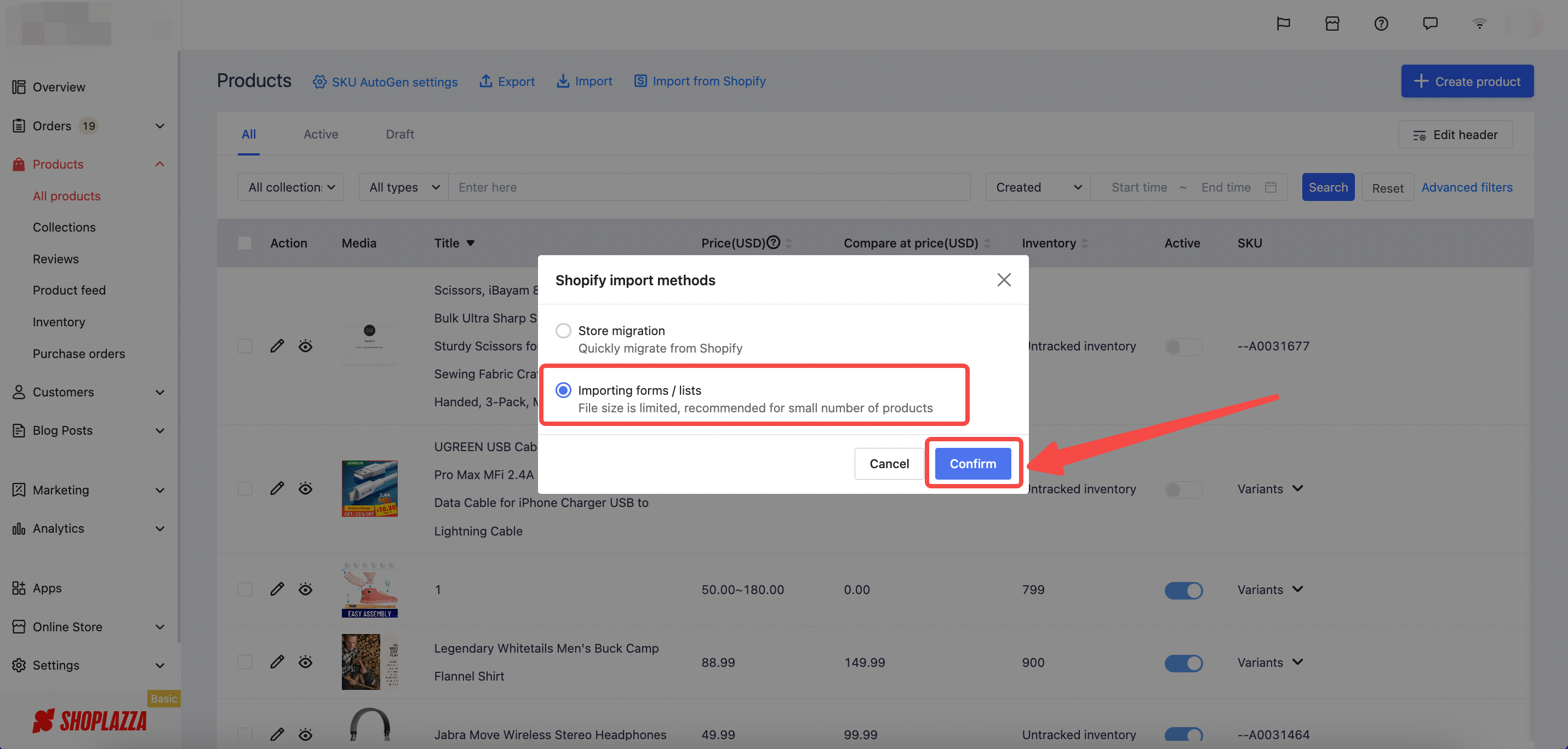Preview the UGREEN USB Cable product with eye icon

click(x=306, y=488)
